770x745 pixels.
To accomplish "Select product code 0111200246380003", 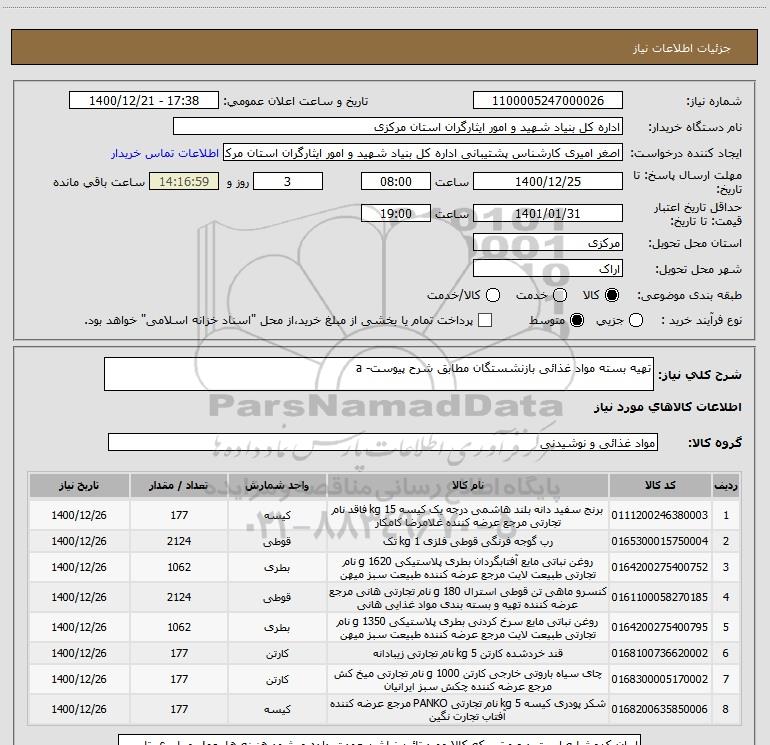I will coord(660,515).
